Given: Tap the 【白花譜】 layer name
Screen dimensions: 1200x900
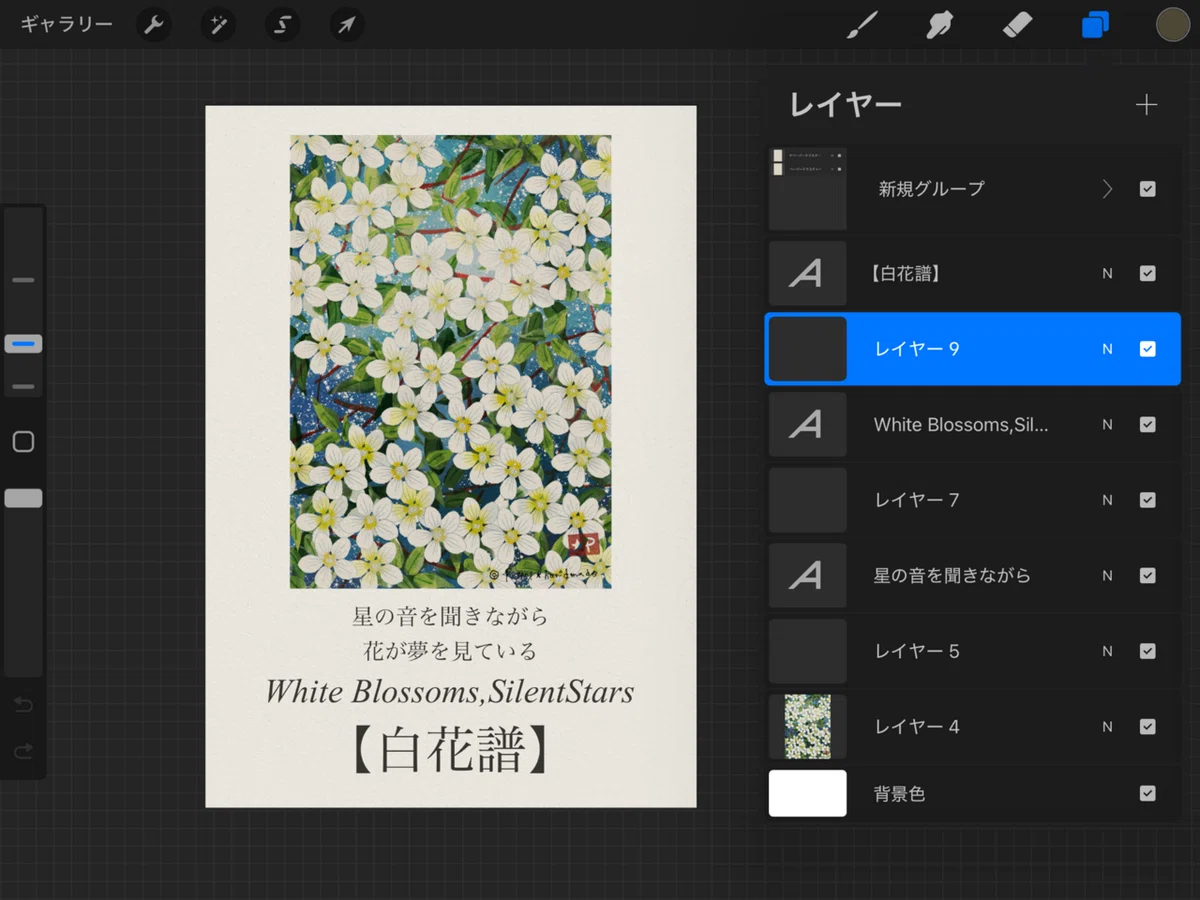Looking at the screenshot, I should 905,273.
